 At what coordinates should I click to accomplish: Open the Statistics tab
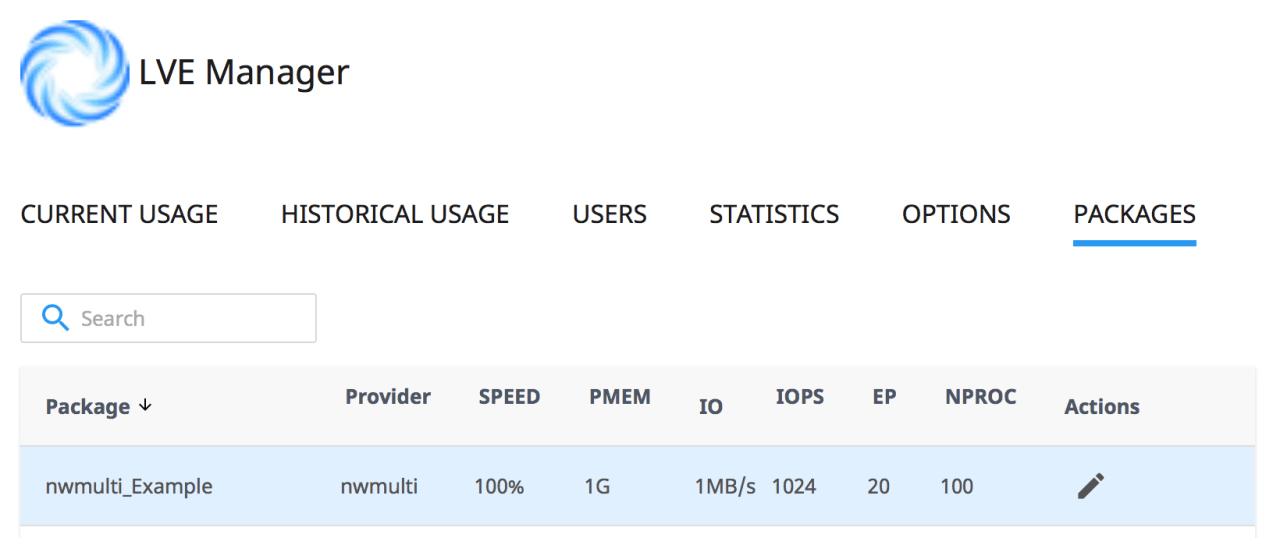tap(774, 214)
